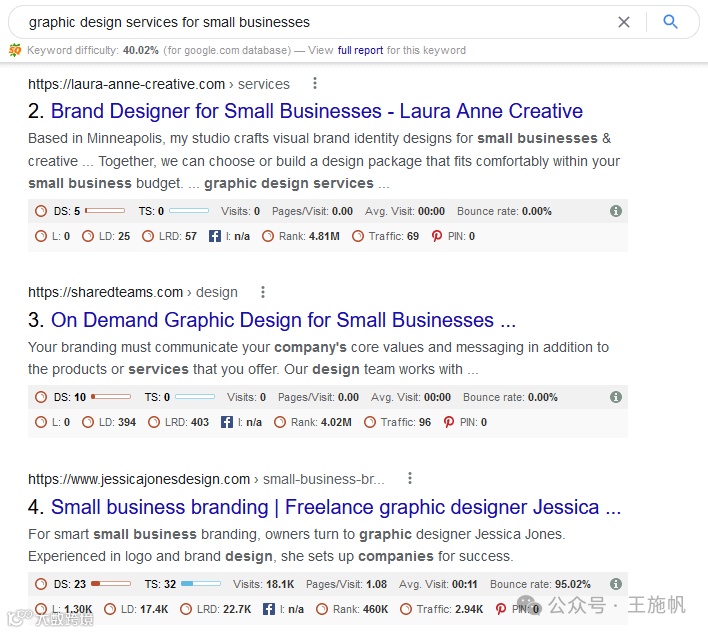Click the Bounce rate: 95.02% value

pos(573,584)
